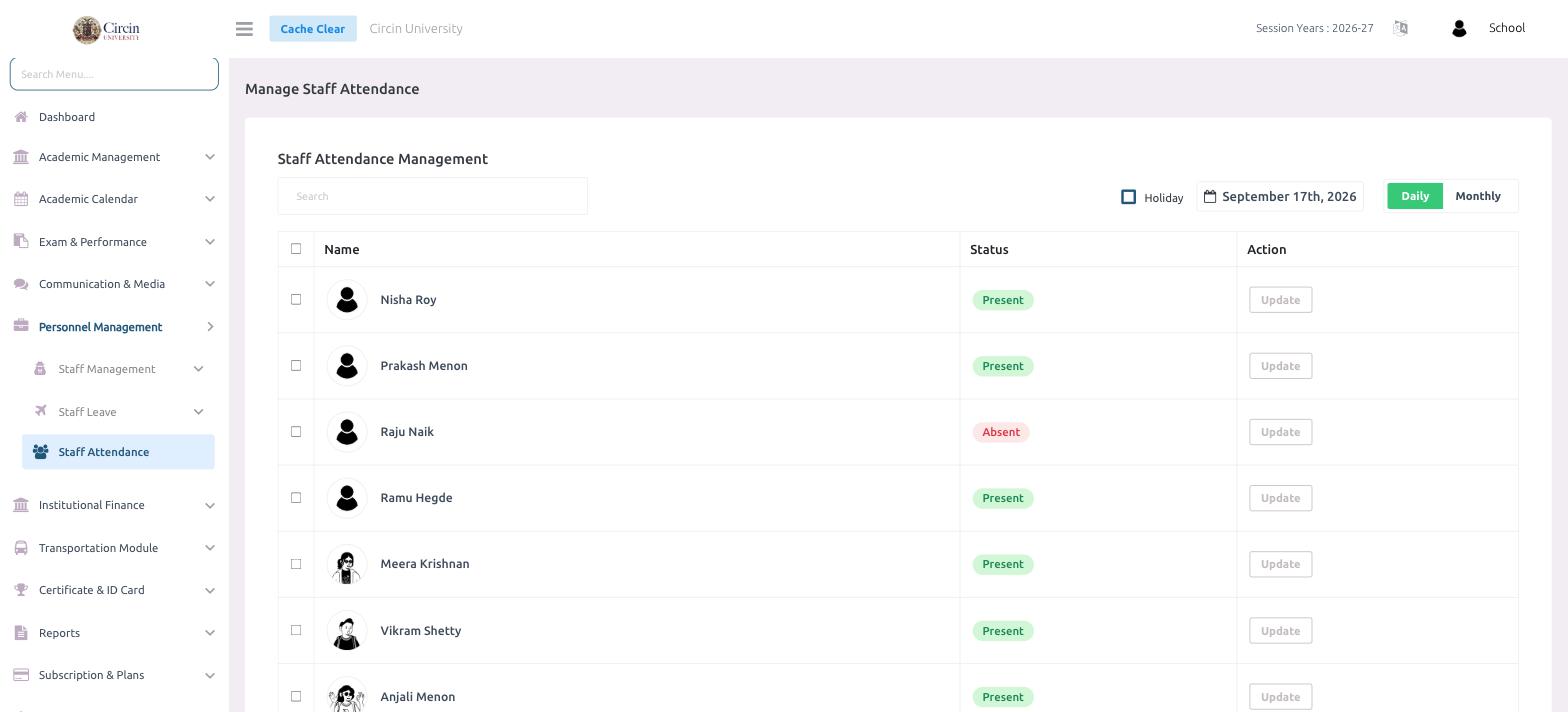Screen dimensions: 1568x712
Task: Click the Circin University logo
Action: click(x=106, y=29)
